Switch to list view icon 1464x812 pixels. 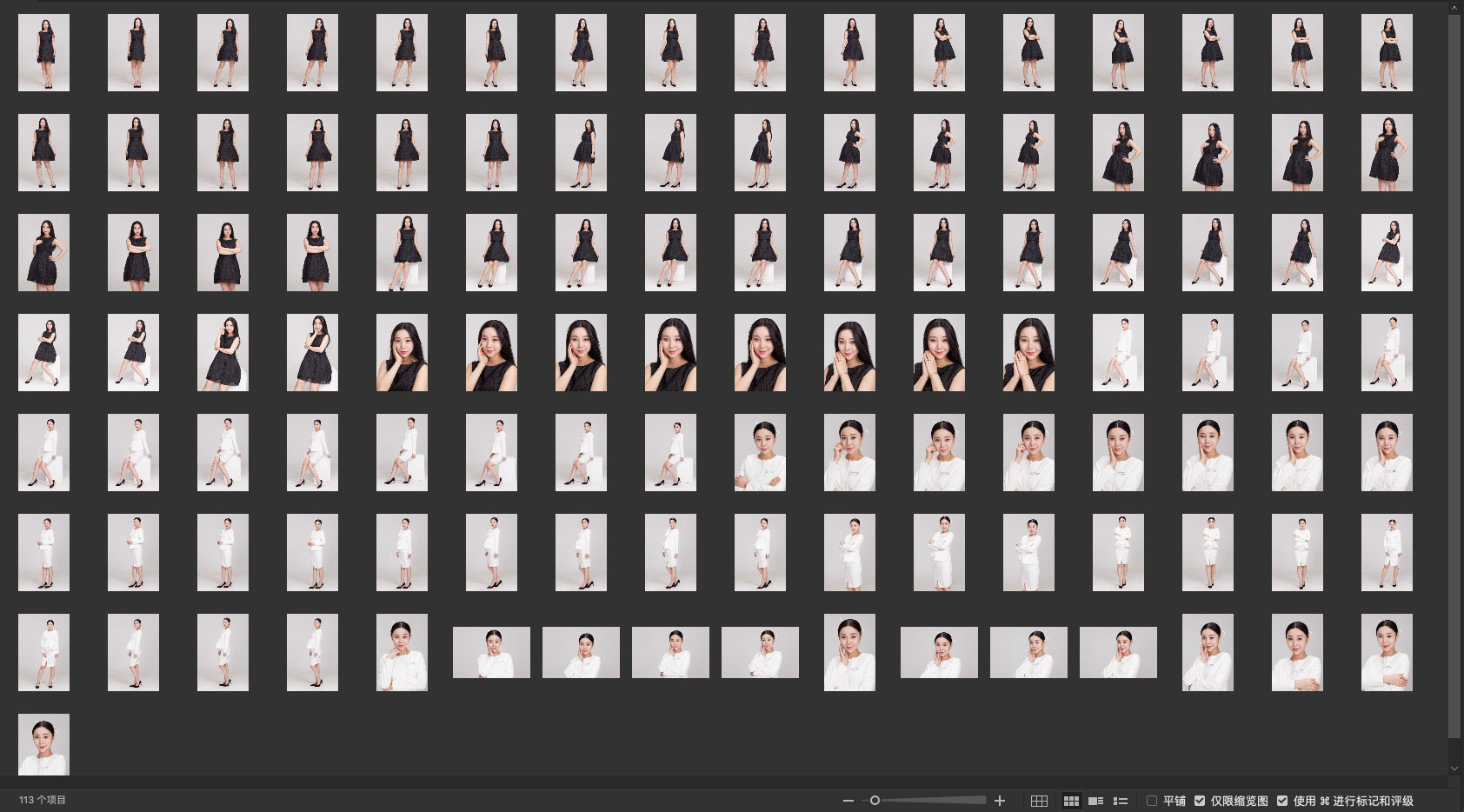click(x=1121, y=801)
